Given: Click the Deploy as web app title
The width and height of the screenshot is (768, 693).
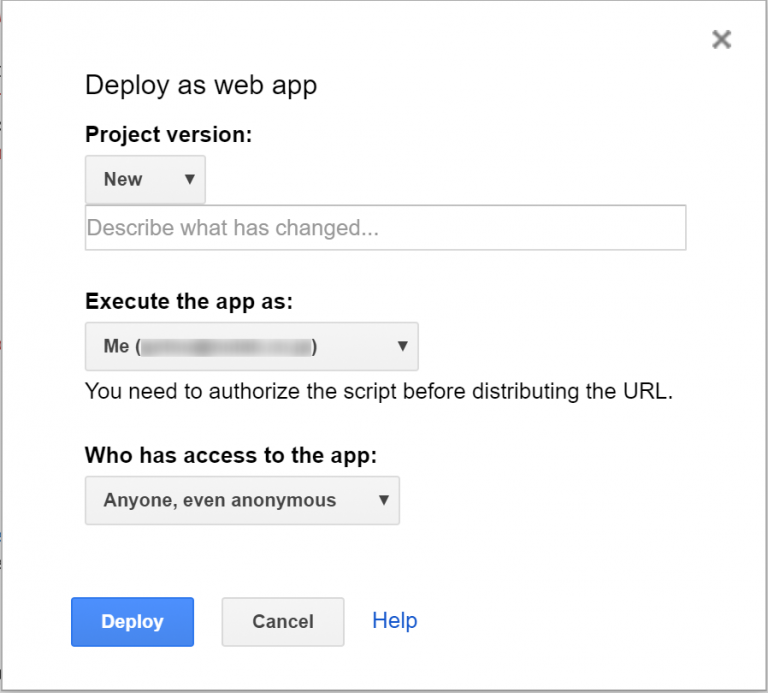Looking at the screenshot, I should coord(201,86).
